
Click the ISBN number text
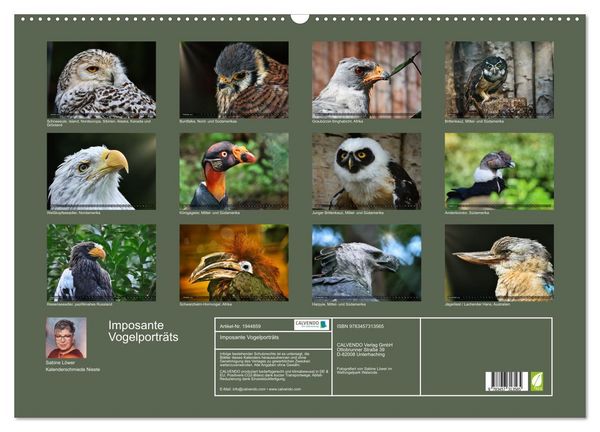point(360,326)
